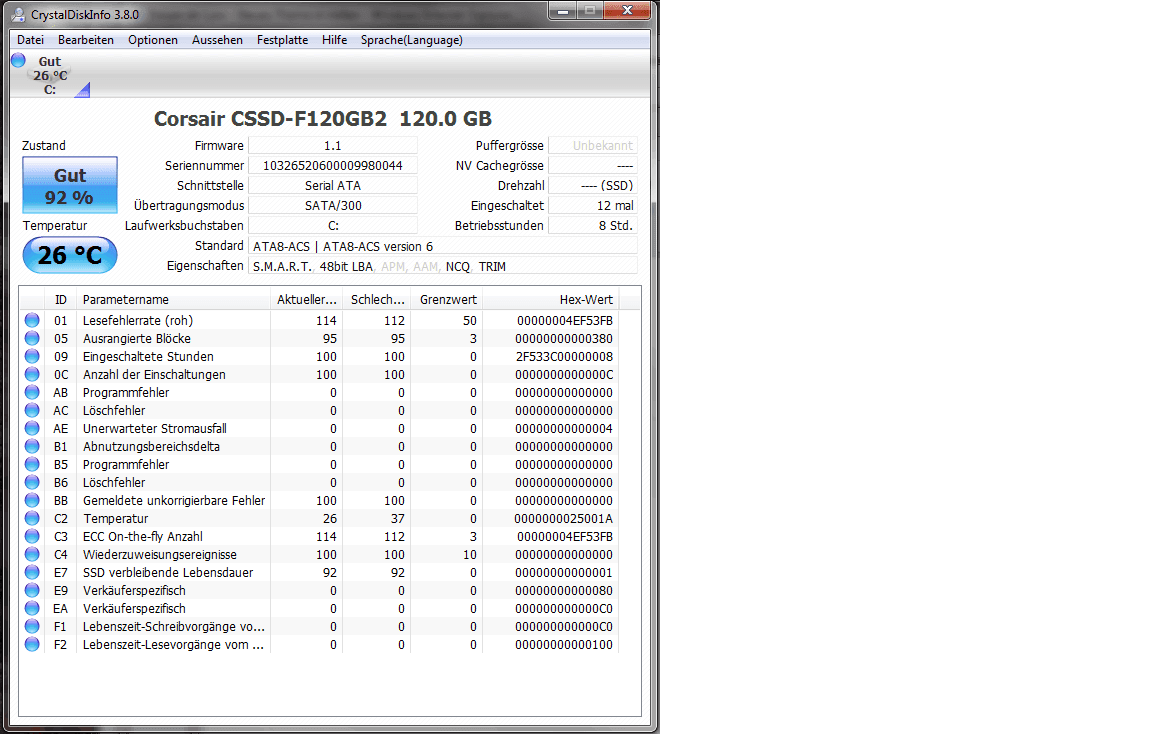Click the status orb for row B6 Löschfehler
This screenshot has width=1152, height=734.
[32, 482]
